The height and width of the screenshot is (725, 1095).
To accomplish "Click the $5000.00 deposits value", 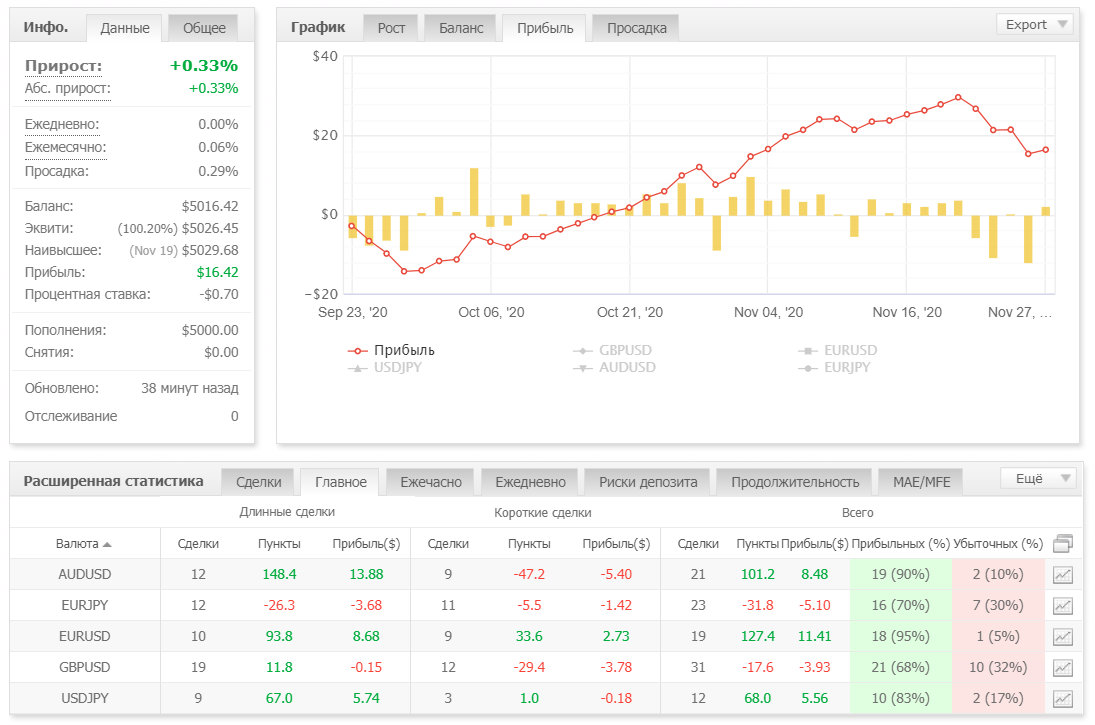I will [x=210, y=330].
